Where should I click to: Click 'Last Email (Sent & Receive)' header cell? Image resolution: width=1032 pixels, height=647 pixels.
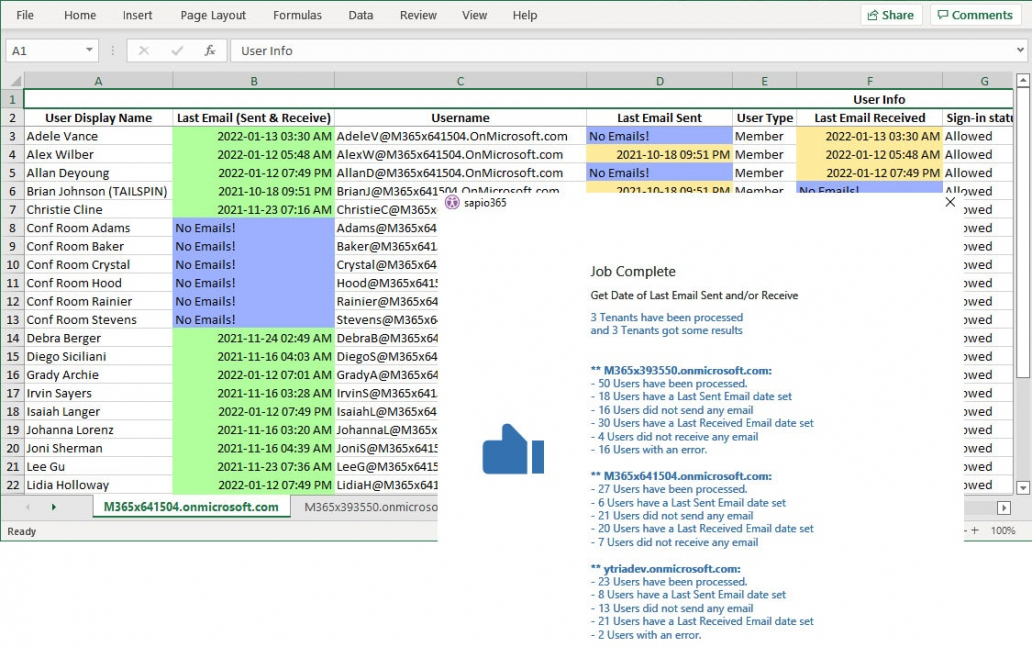(x=253, y=118)
